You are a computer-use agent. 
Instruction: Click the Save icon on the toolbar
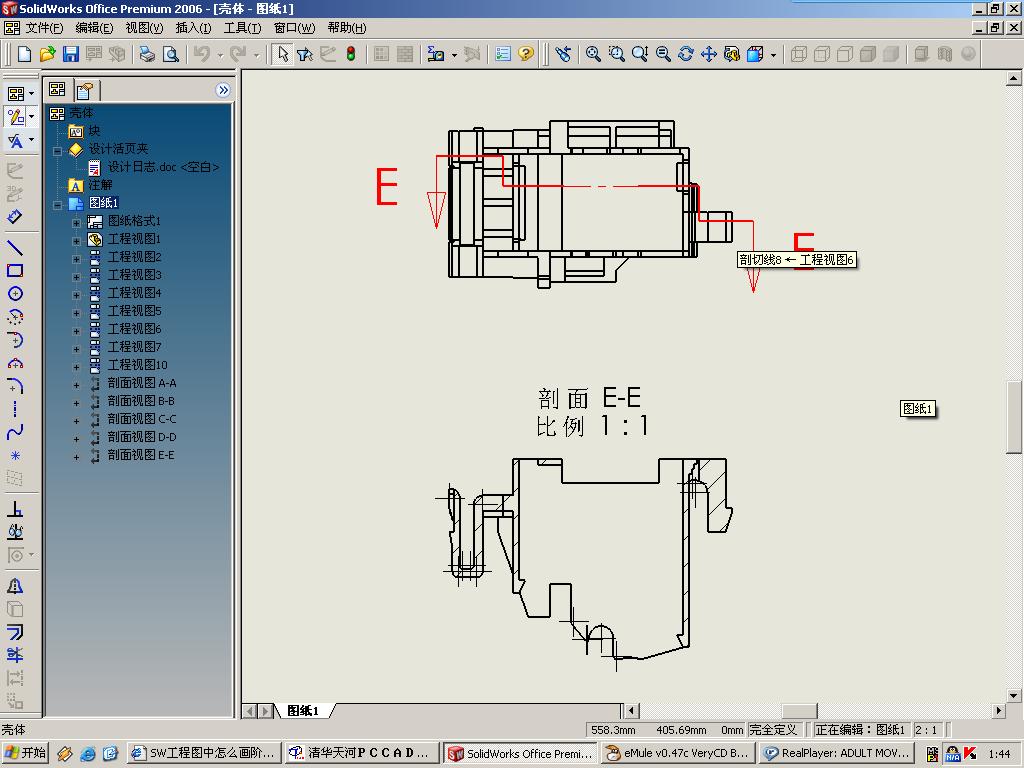[x=70, y=54]
